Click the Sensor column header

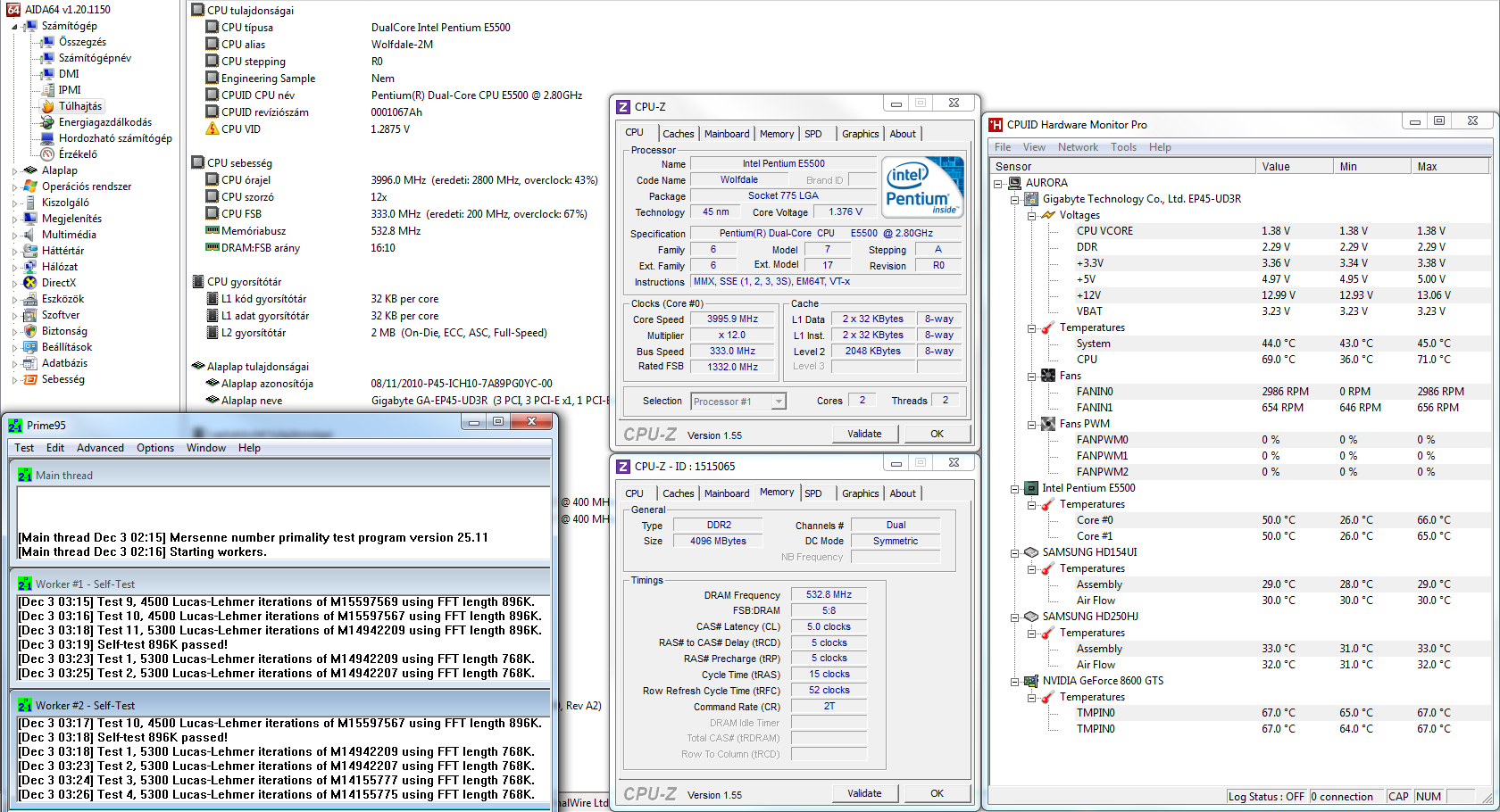[x=1122, y=167]
